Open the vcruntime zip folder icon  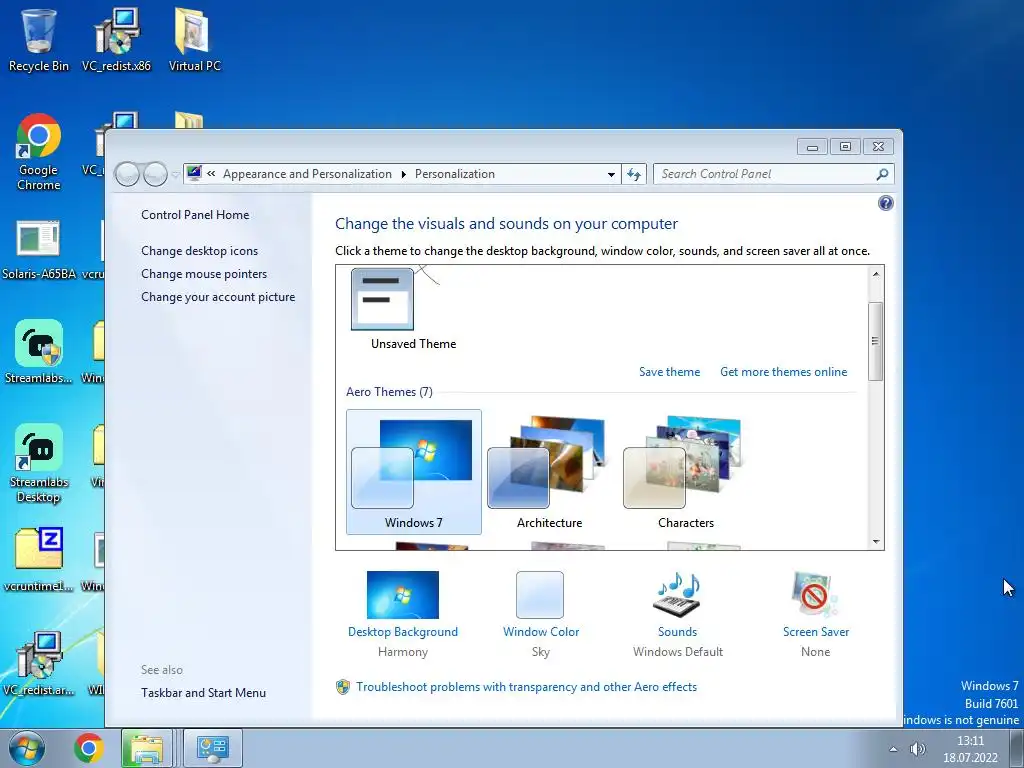[x=39, y=559]
